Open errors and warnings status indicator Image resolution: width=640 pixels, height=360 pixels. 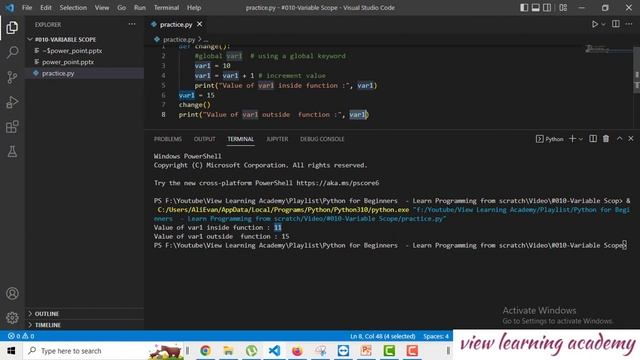tap(21, 336)
